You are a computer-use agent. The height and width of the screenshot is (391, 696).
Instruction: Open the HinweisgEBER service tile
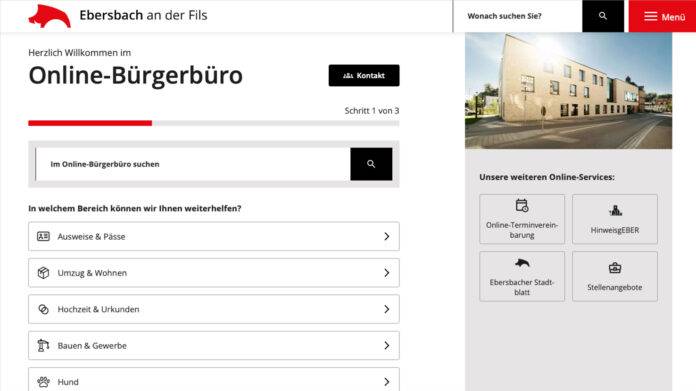(615, 219)
